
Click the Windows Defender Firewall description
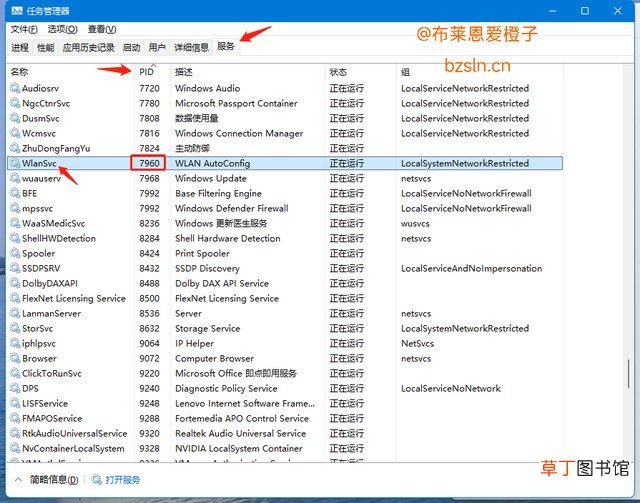231,208
